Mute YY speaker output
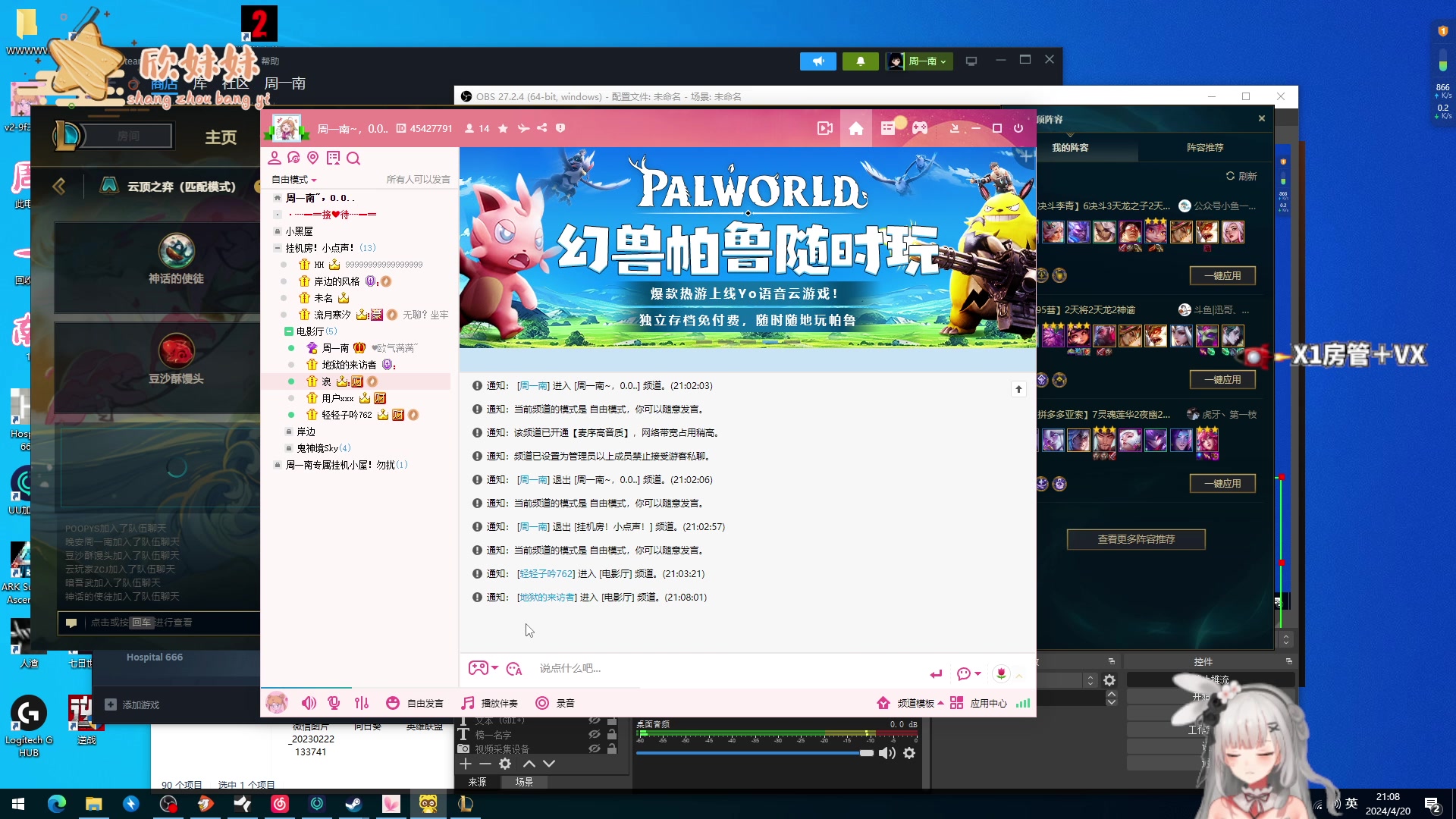The height and width of the screenshot is (819, 1456). pos(309,703)
